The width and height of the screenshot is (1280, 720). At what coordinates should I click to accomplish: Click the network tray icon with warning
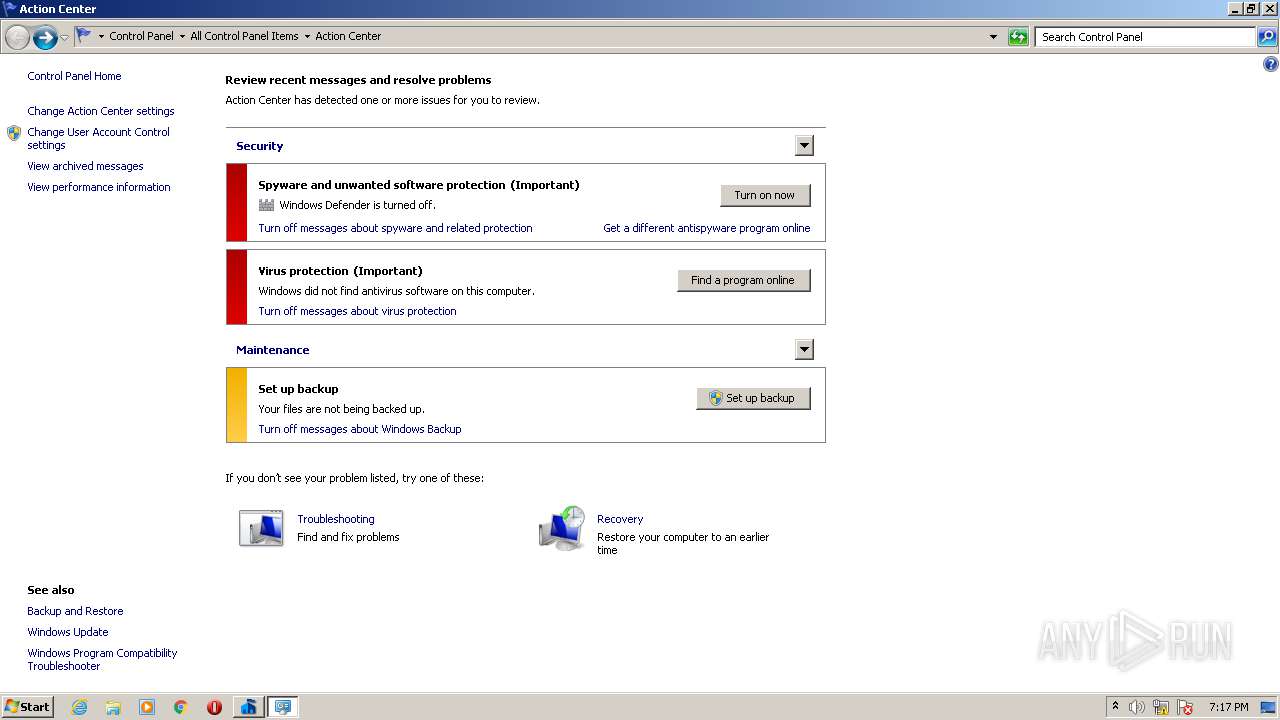click(1161, 707)
